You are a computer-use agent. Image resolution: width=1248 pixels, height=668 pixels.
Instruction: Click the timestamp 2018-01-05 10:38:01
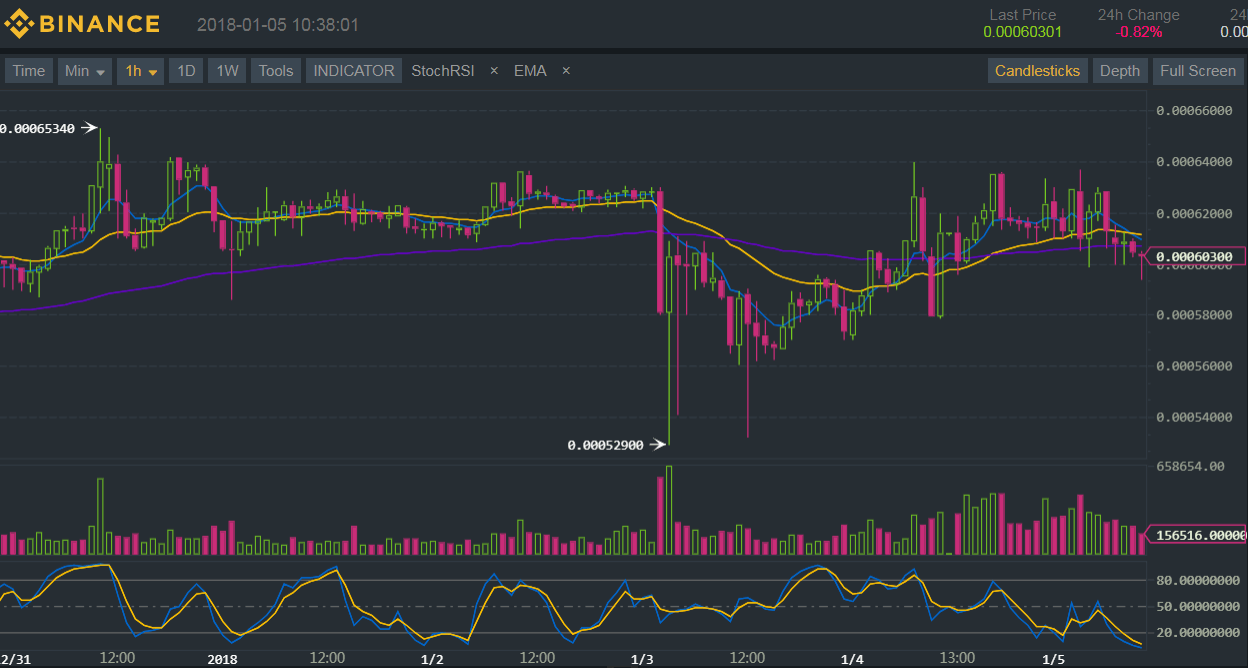coord(278,25)
